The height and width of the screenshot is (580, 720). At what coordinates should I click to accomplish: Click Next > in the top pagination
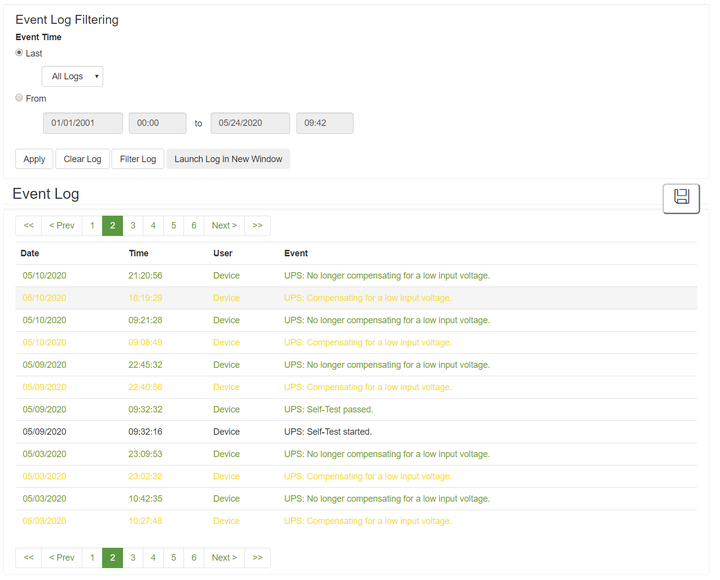pos(225,225)
